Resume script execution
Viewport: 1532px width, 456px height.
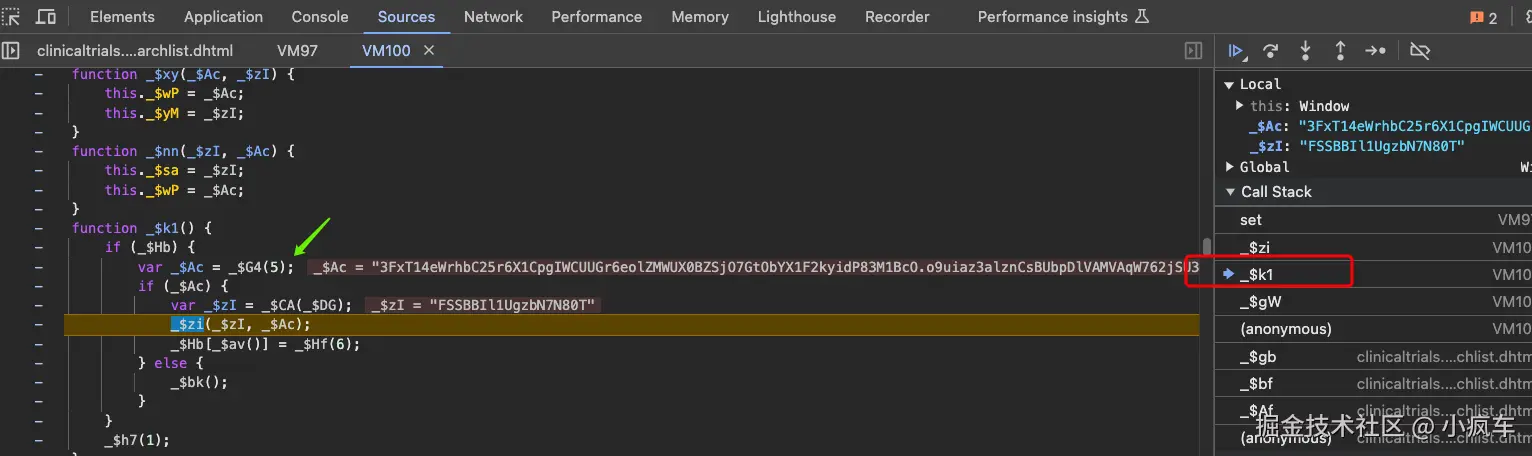[x=1236, y=51]
